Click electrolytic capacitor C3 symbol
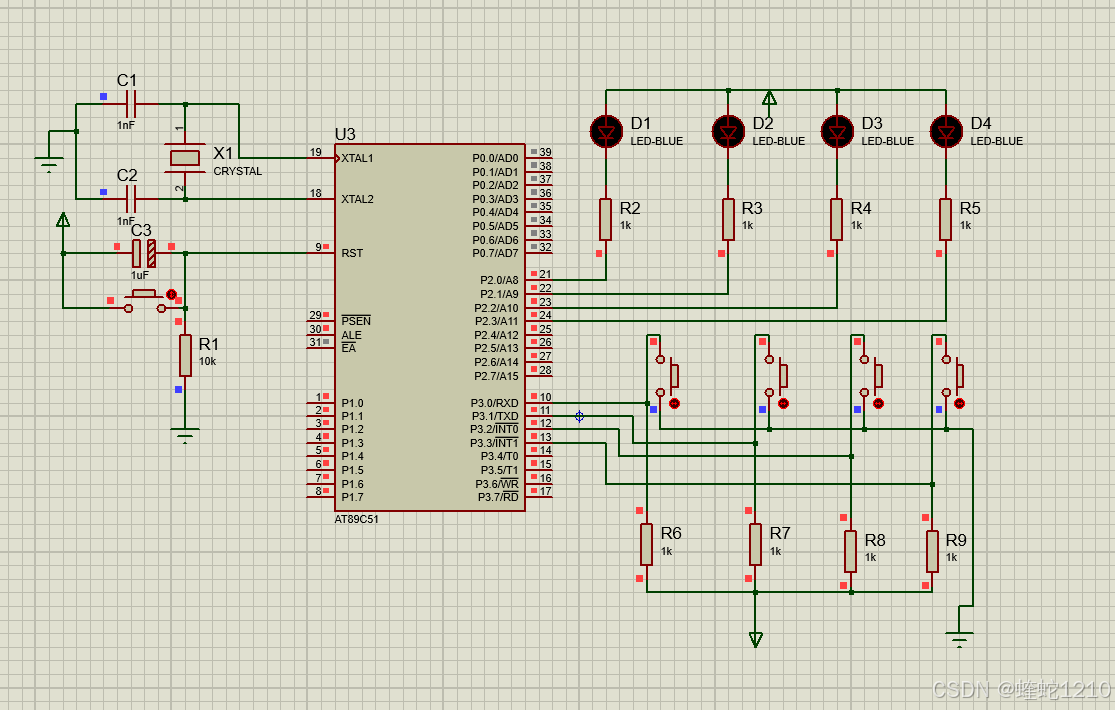This screenshot has height=710, width=1115. pos(144,253)
